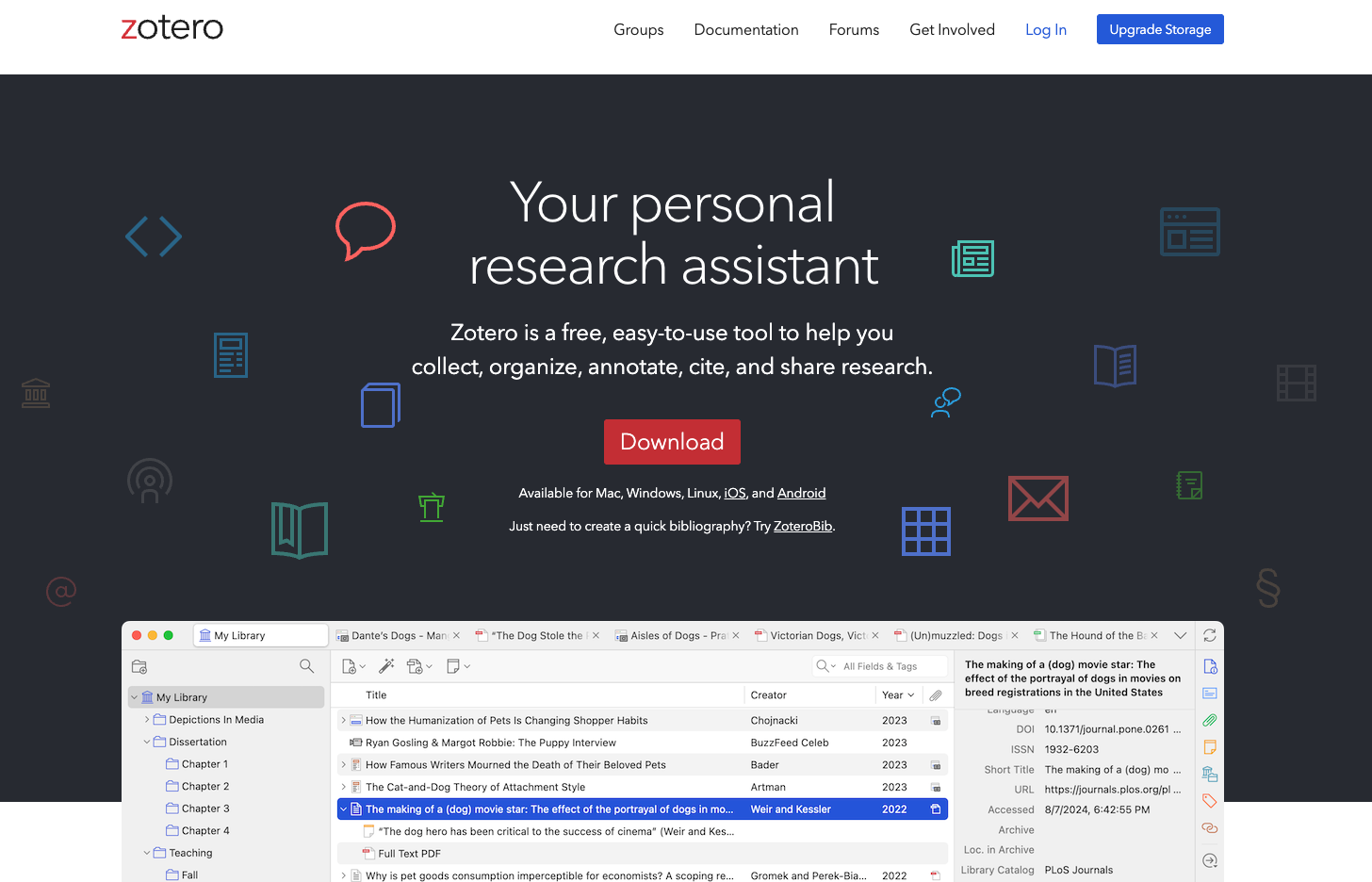Collapse the Teaching collection

point(147,854)
